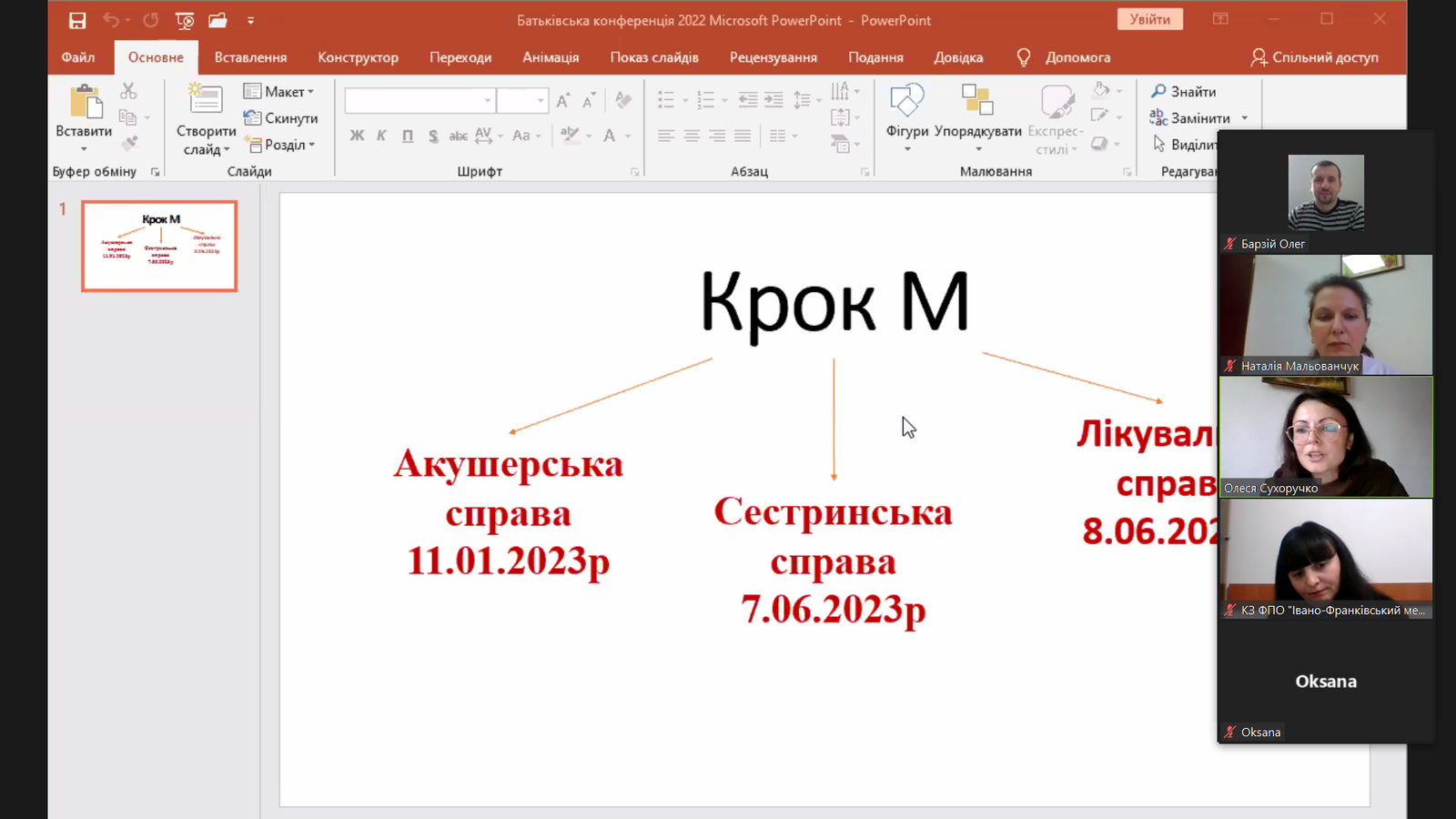Click the Arrange (Упорядкувати) icon
The image size is (1456, 819).
(977, 101)
